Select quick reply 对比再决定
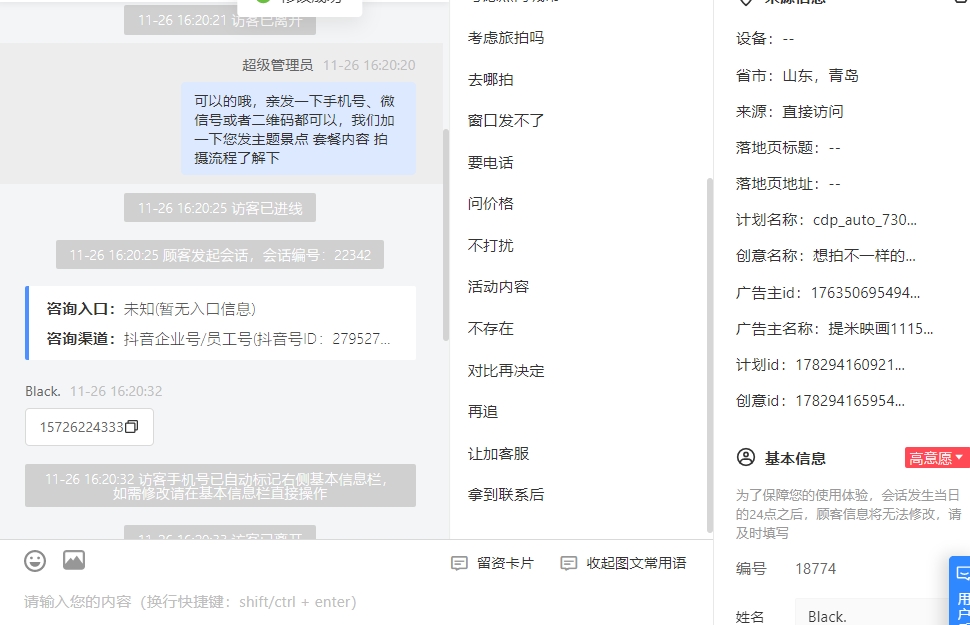Screen dimensions: 970x625 (x=506, y=371)
